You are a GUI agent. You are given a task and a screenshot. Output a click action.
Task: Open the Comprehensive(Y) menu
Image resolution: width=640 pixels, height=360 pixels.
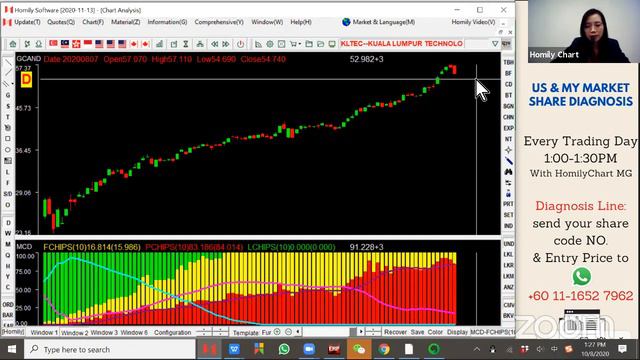tap(219, 22)
